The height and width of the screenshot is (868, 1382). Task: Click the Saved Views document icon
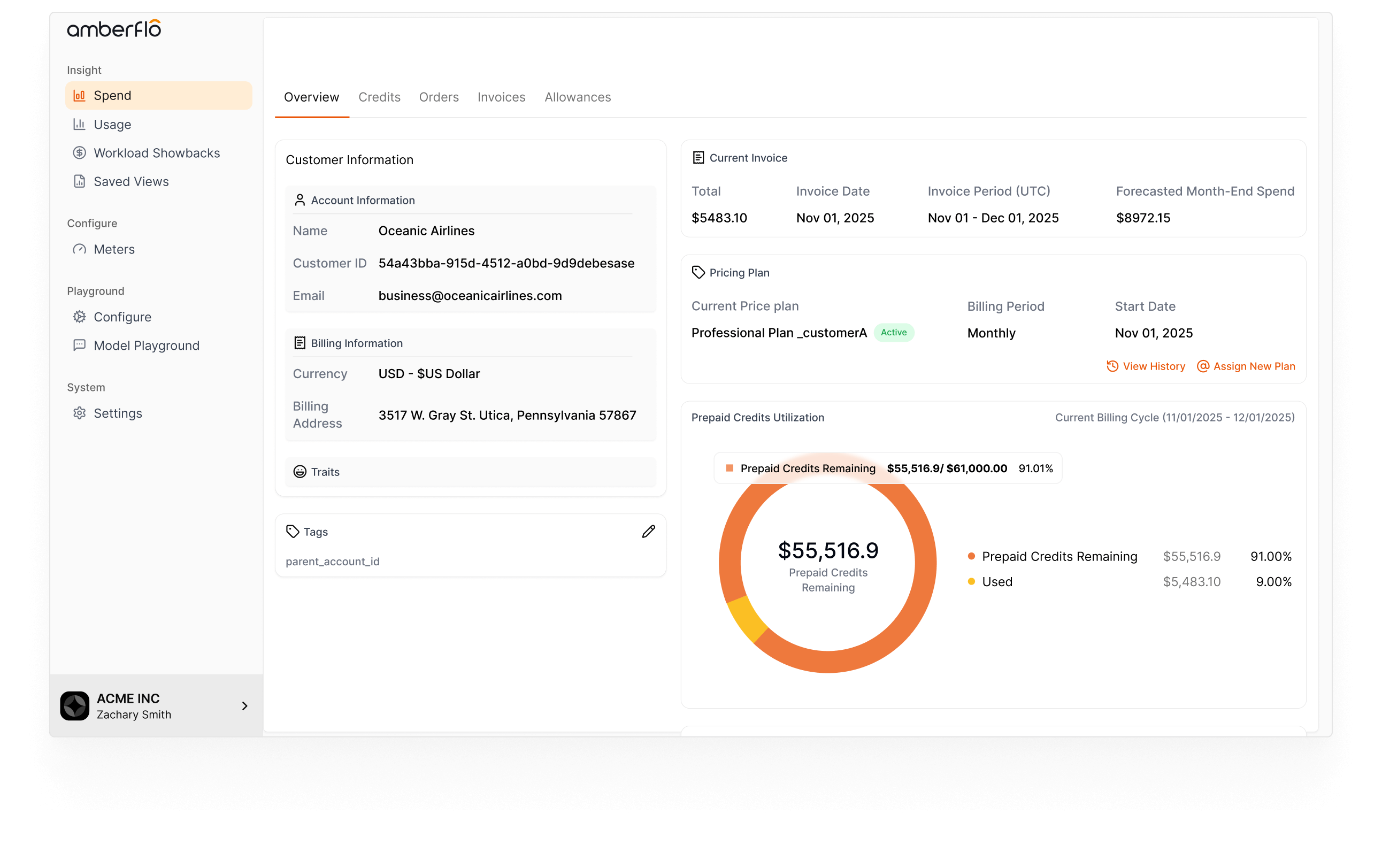tap(79, 181)
